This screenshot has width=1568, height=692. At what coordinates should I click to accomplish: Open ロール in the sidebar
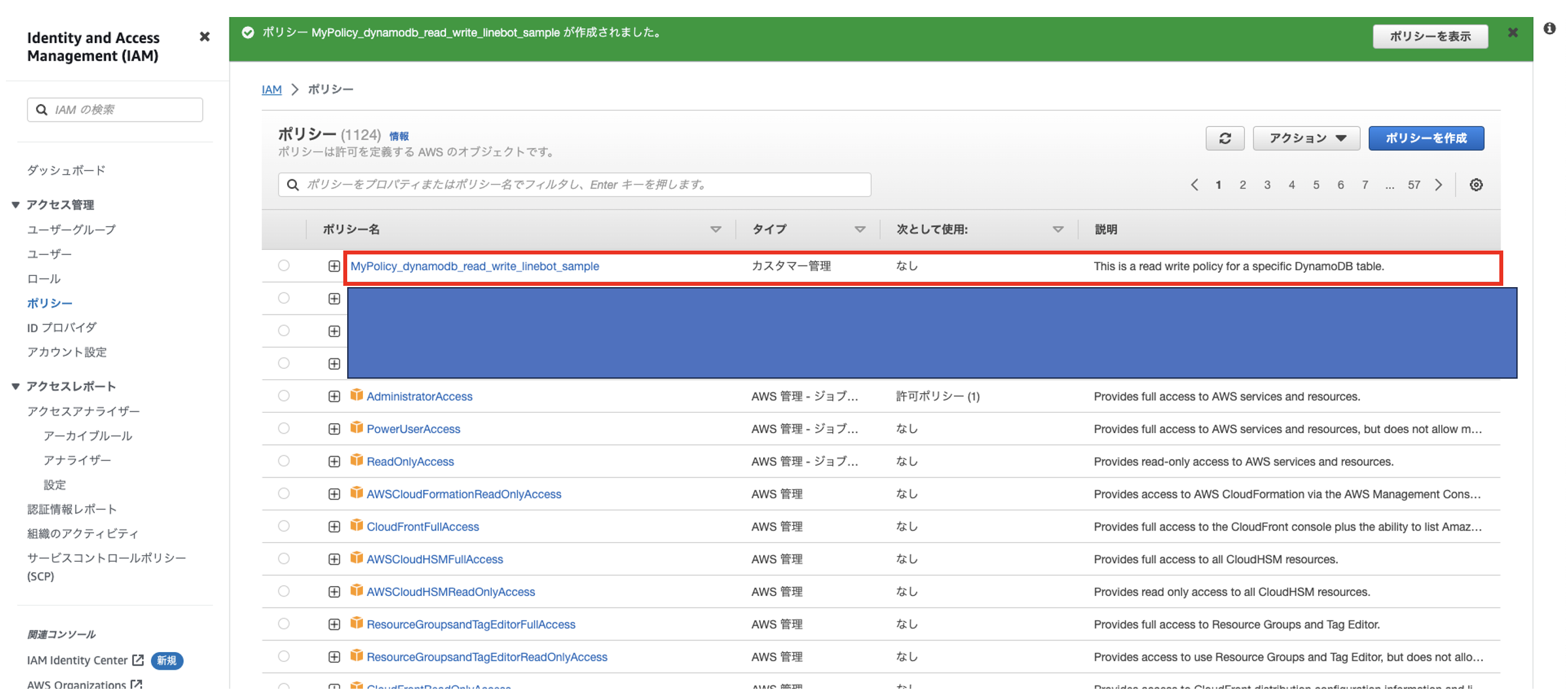pos(44,279)
